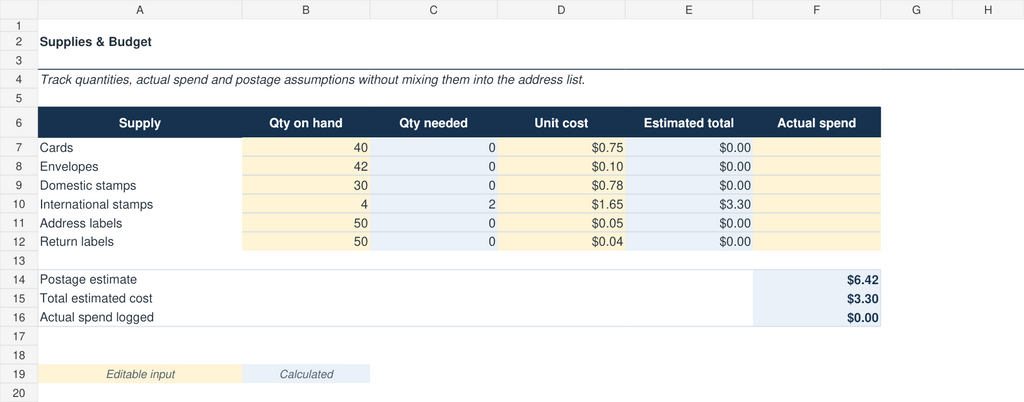The height and width of the screenshot is (402, 1024).
Task: Click Return labels unit cost $0.04
Action: (x=561, y=241)
